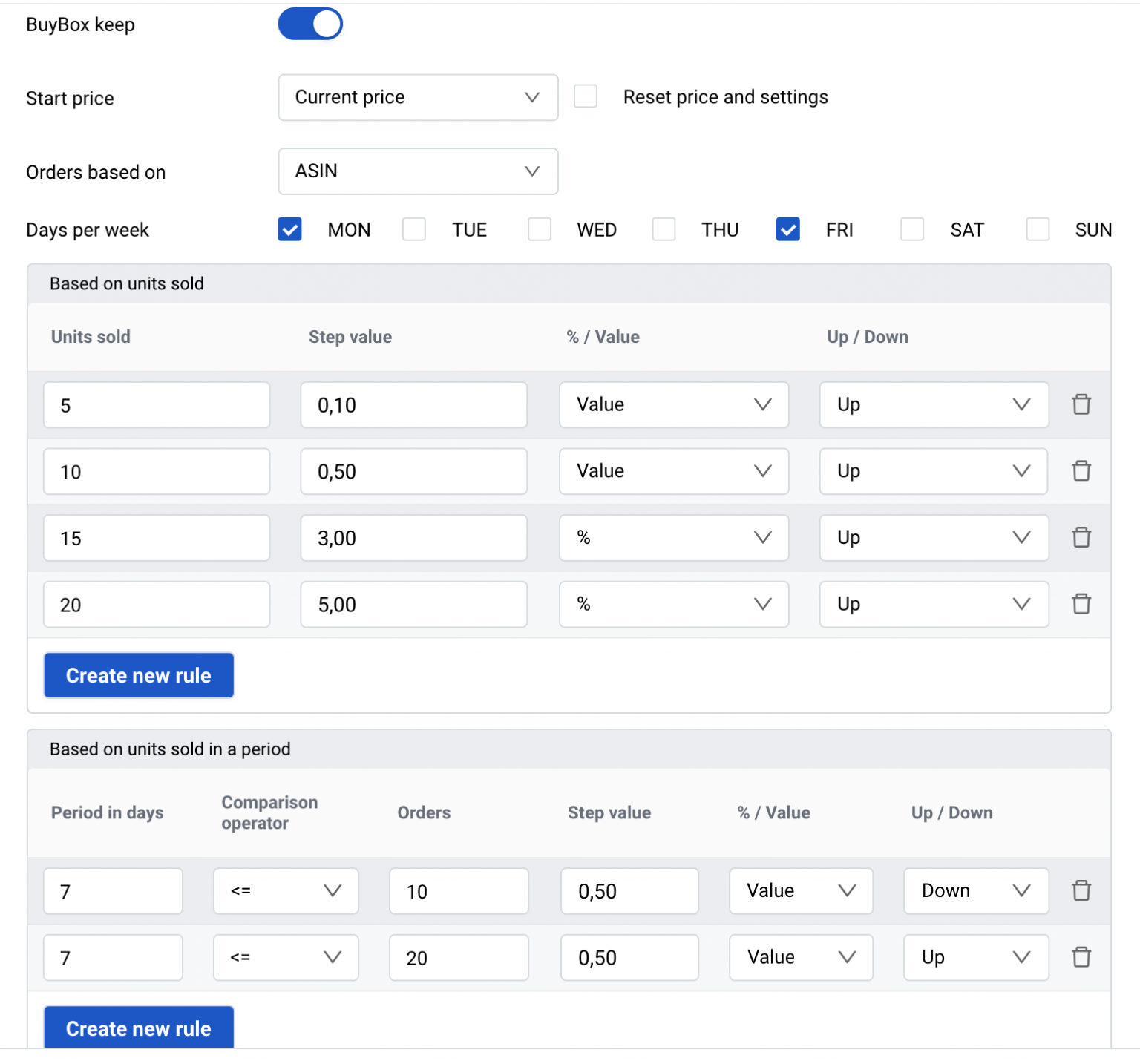Viewport: 1140px width, 1064px height.
Task: Open the Orders based on ASIN dropdown
Action: click(418, 171)
